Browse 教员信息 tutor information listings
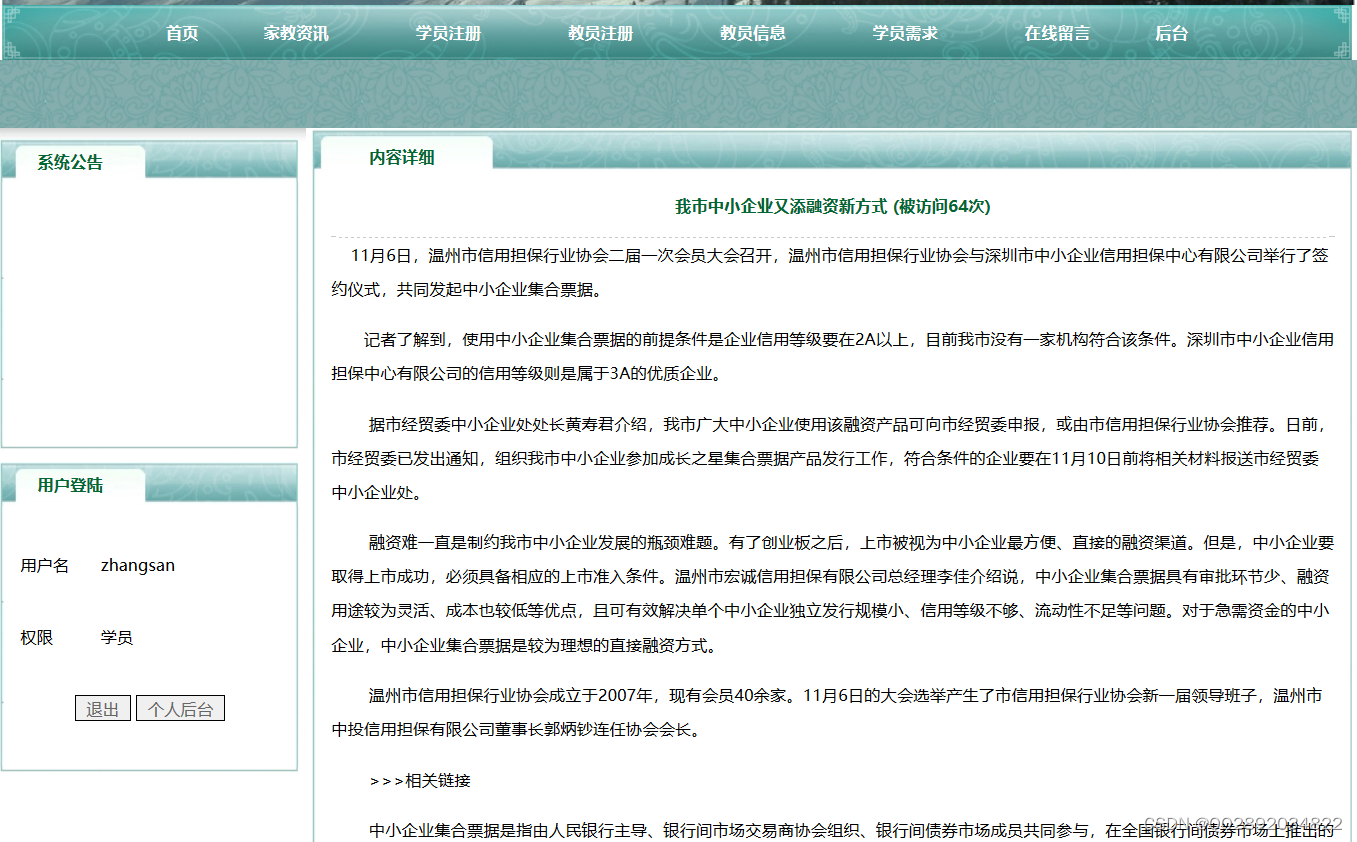This screenshot has width=1357, height=842. 752,32
